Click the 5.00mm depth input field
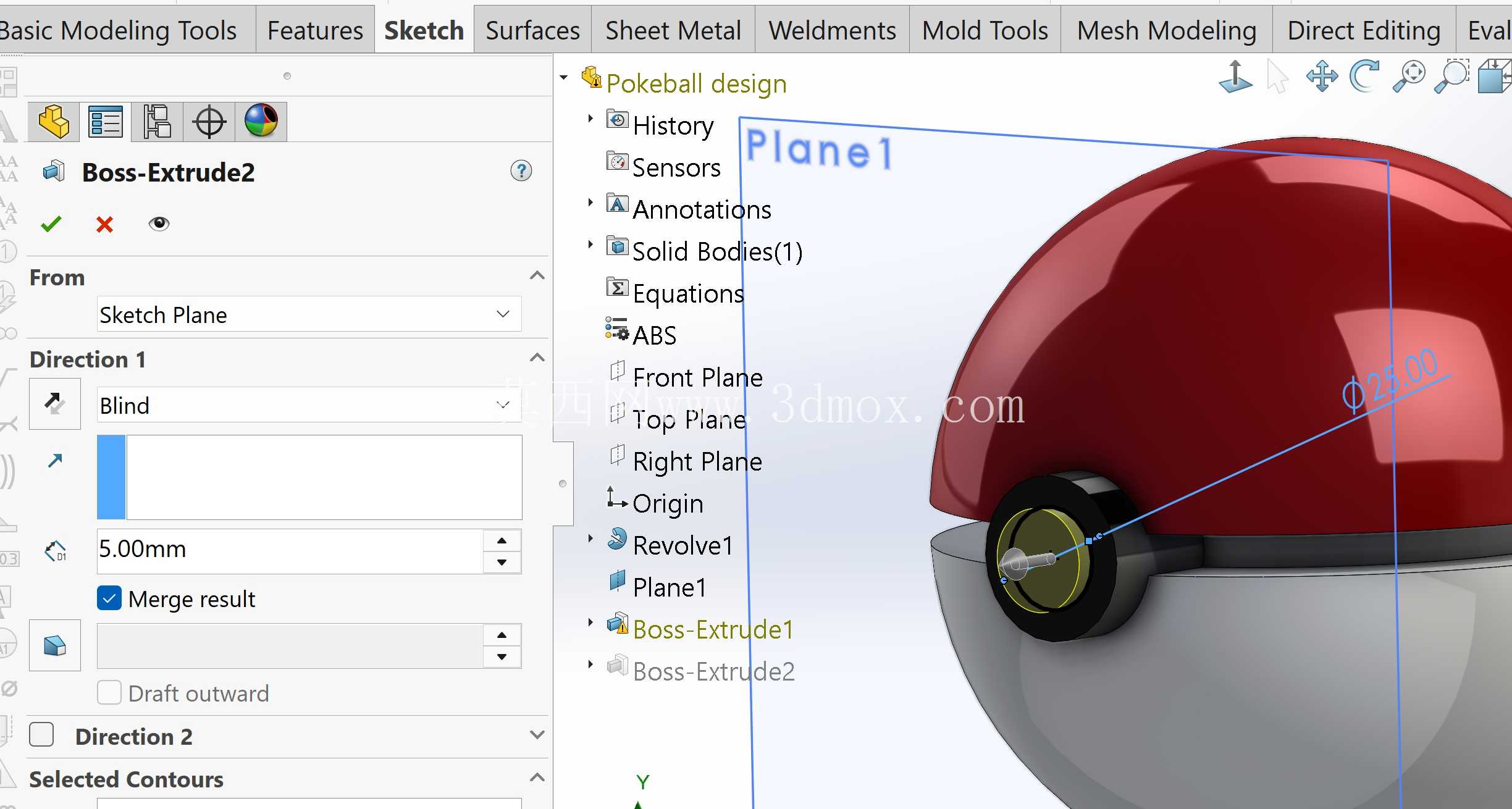The image size is (1512, 809). point(290,551)
